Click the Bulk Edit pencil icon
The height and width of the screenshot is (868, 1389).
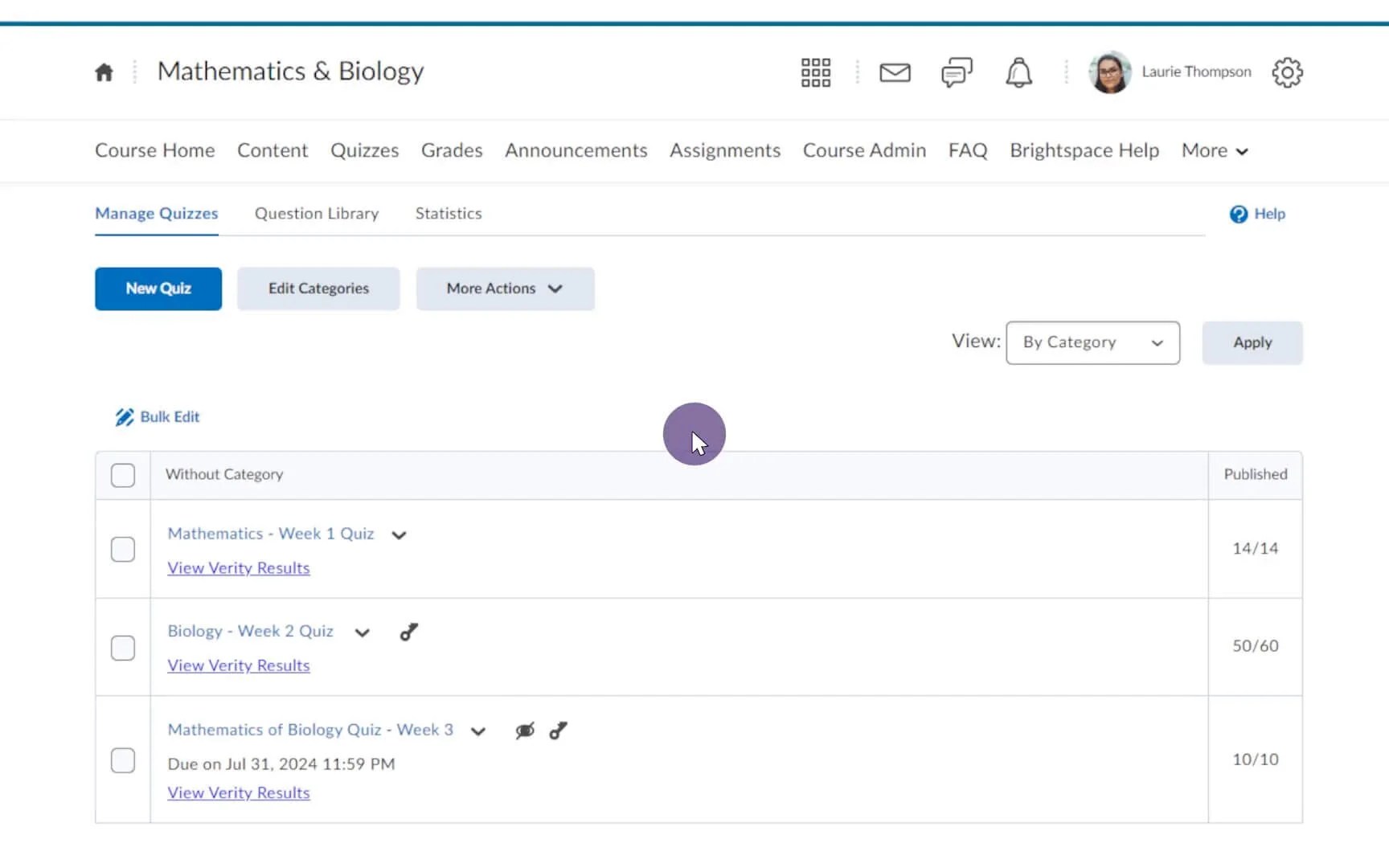click(x=125, y=417)
